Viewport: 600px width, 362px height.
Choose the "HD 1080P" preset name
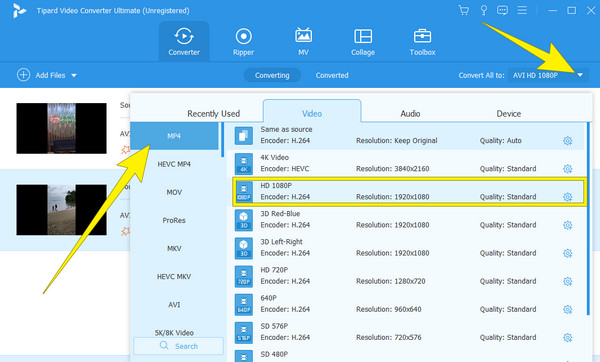[276, 186]
